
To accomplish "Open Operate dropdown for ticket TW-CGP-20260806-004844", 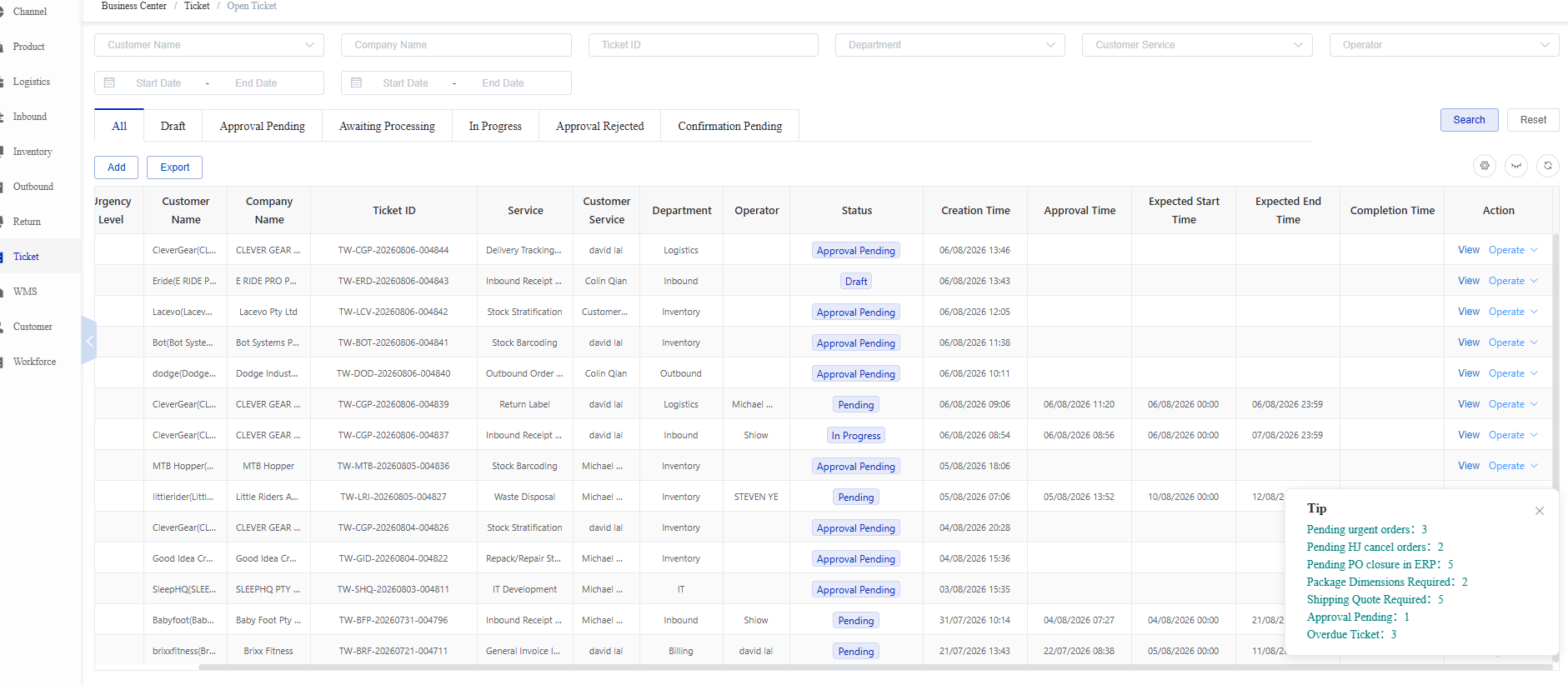I will tap(1513, 250).
